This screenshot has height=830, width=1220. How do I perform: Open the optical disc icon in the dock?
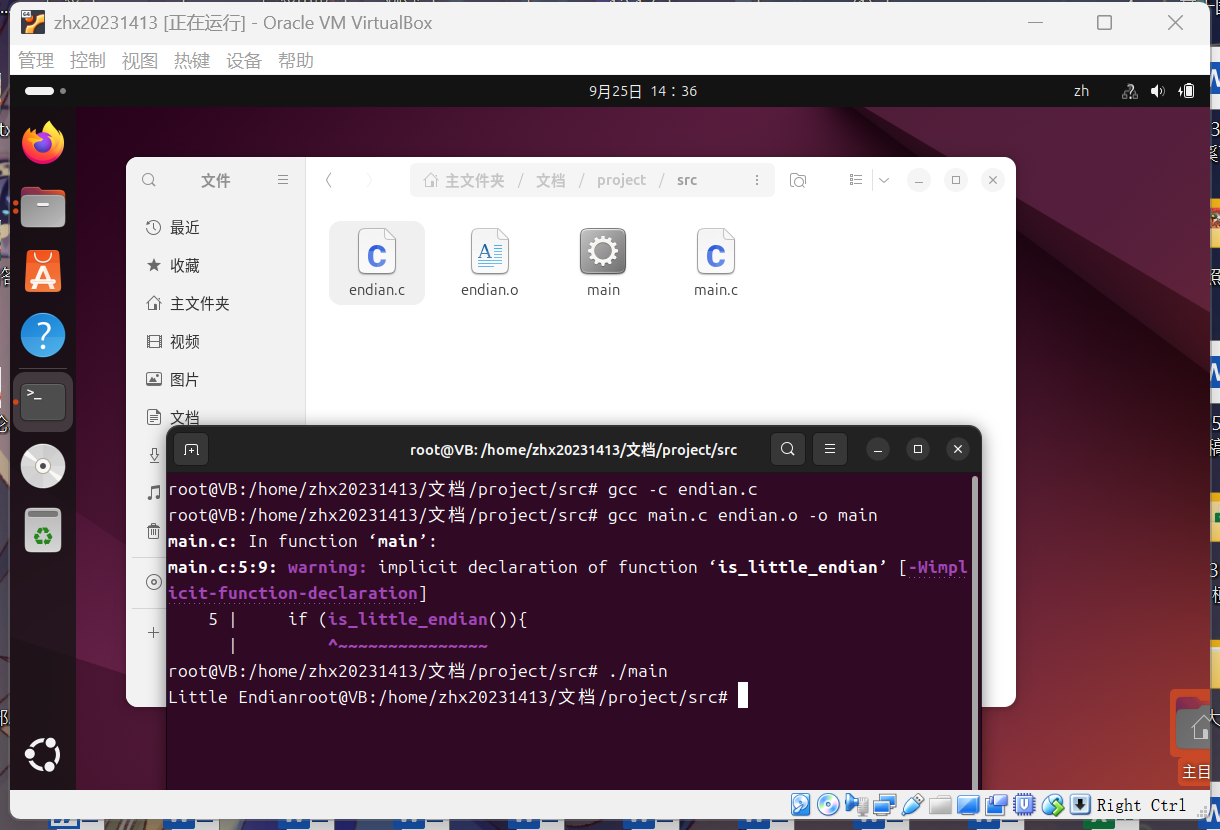(43, 466)
